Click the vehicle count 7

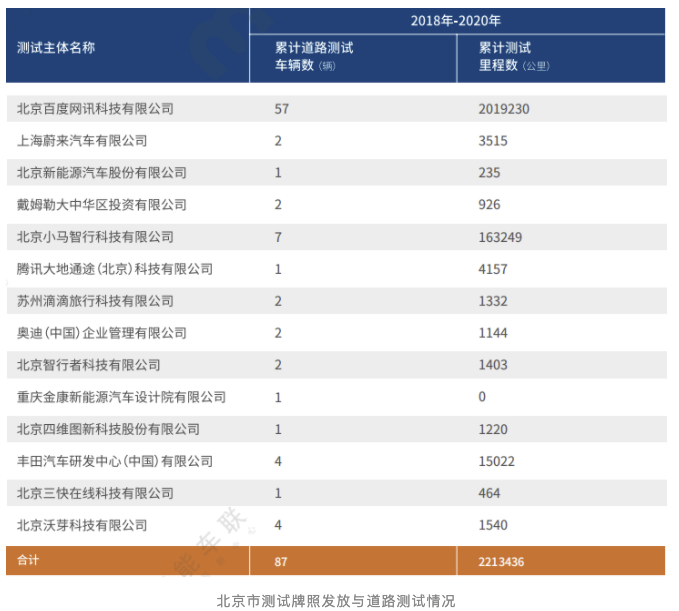[278, 237]
